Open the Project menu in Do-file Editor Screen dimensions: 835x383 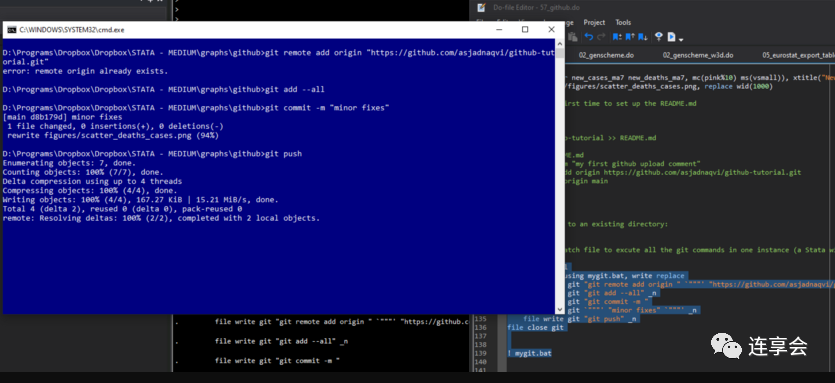click(594, 22)
